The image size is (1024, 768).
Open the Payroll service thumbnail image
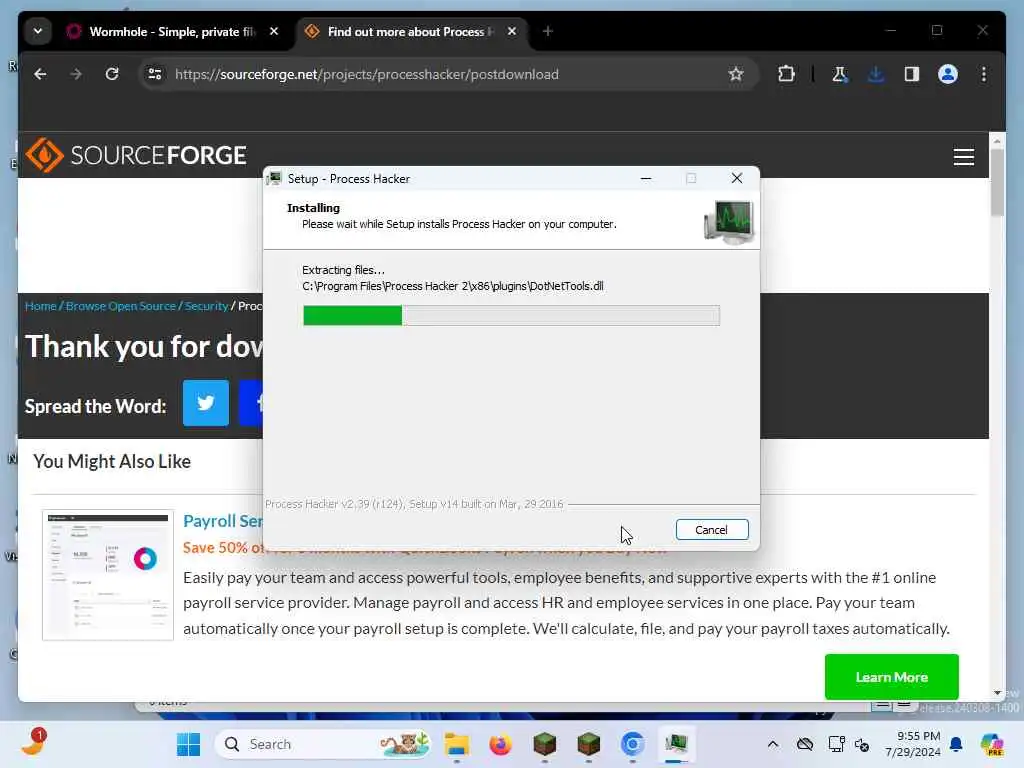click(108, 575)
